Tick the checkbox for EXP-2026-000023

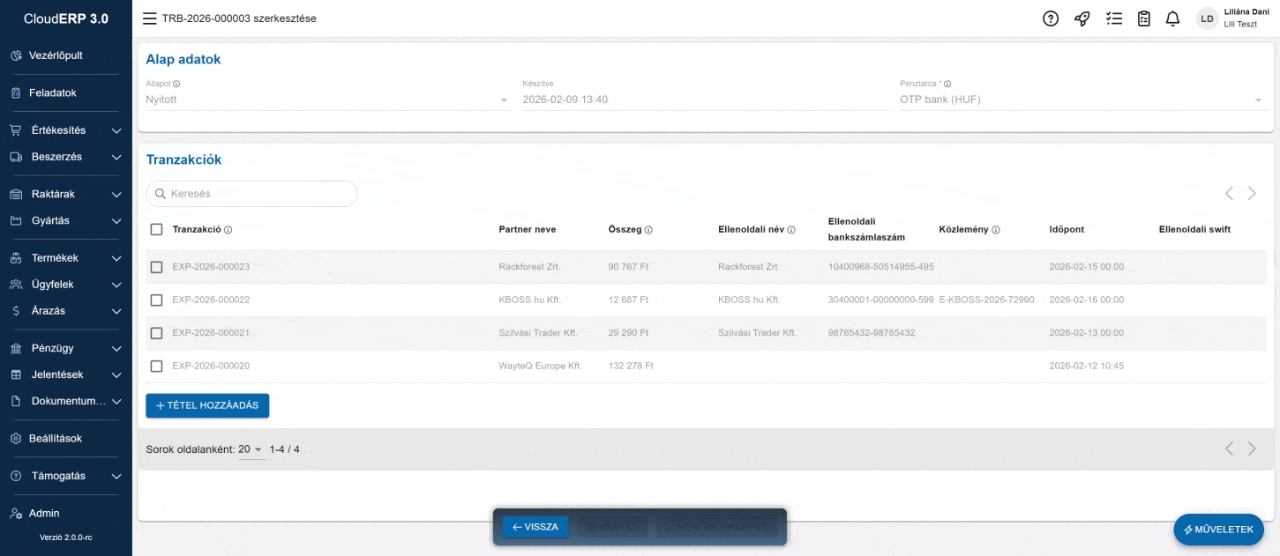(x=156, y=267)
